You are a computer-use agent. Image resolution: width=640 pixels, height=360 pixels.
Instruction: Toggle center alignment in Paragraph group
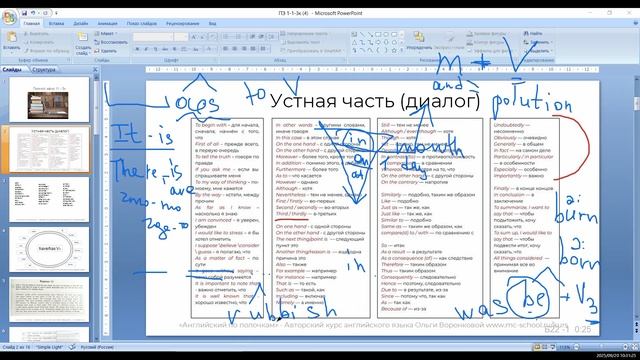[x=235, y=49]
